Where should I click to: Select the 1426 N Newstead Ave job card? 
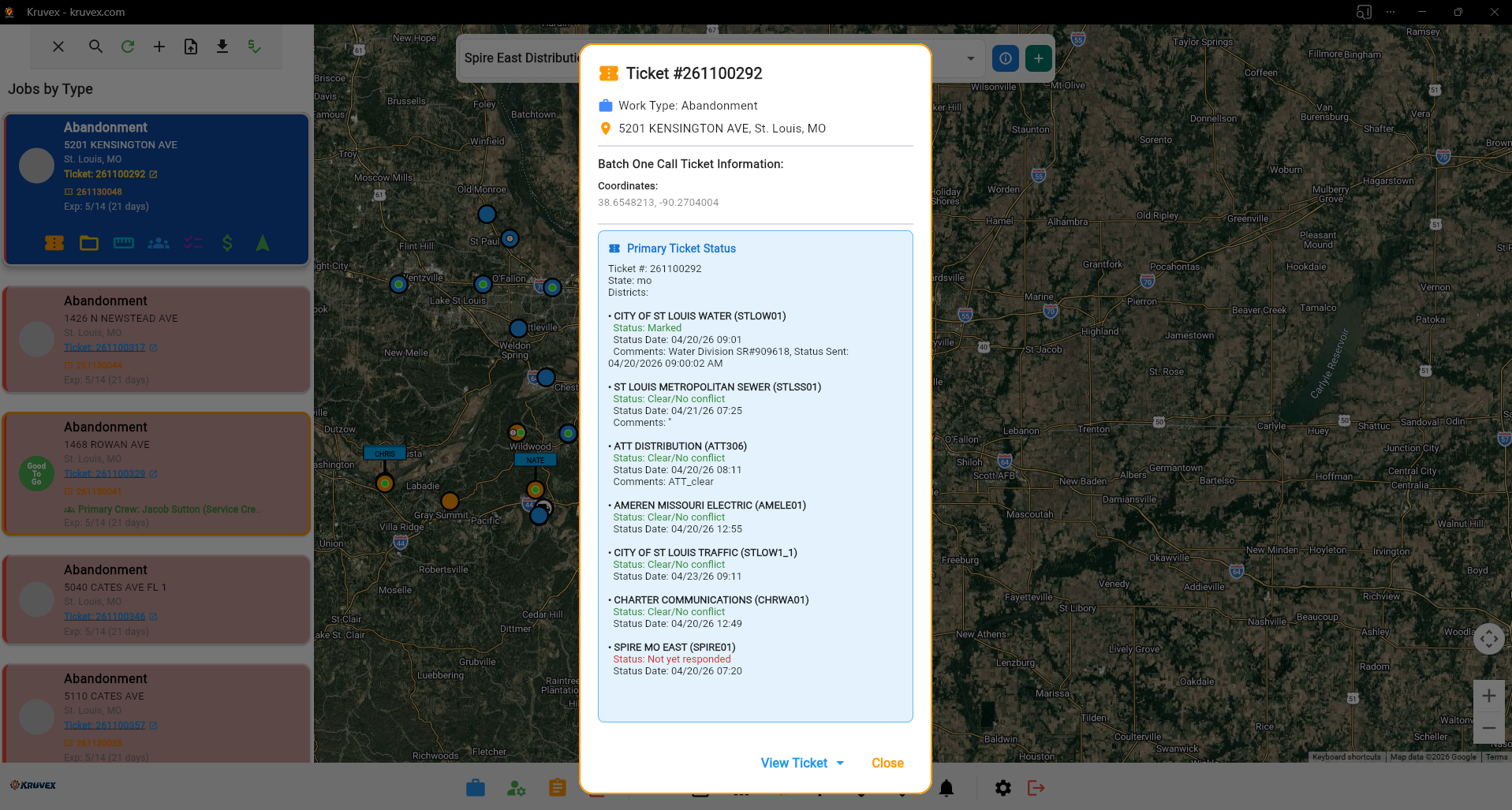pos(156,339)
